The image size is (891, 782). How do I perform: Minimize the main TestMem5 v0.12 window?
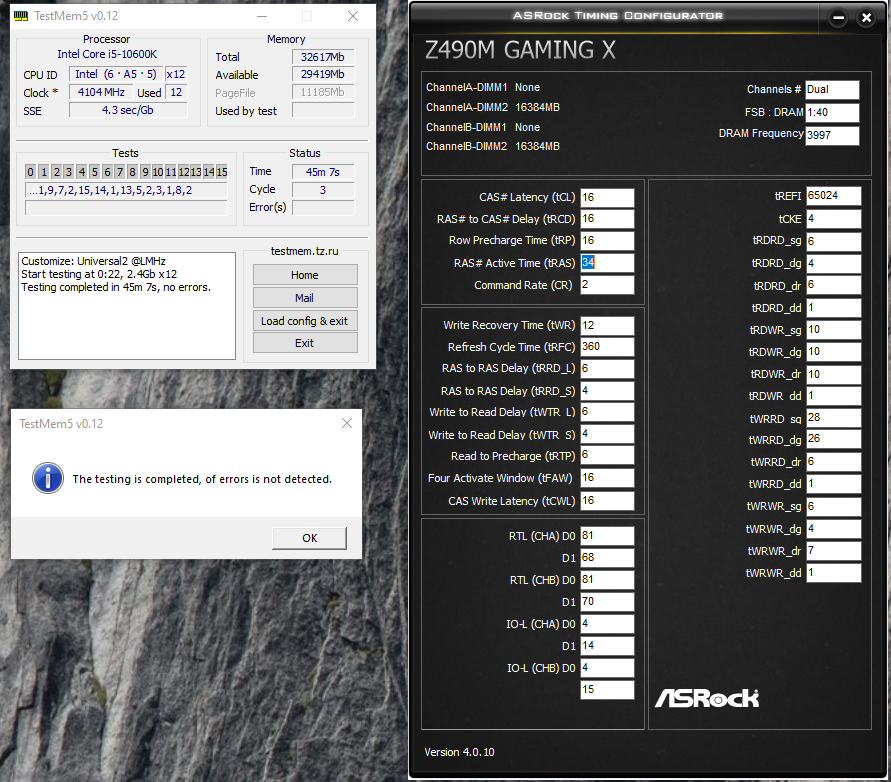point(262,16)
